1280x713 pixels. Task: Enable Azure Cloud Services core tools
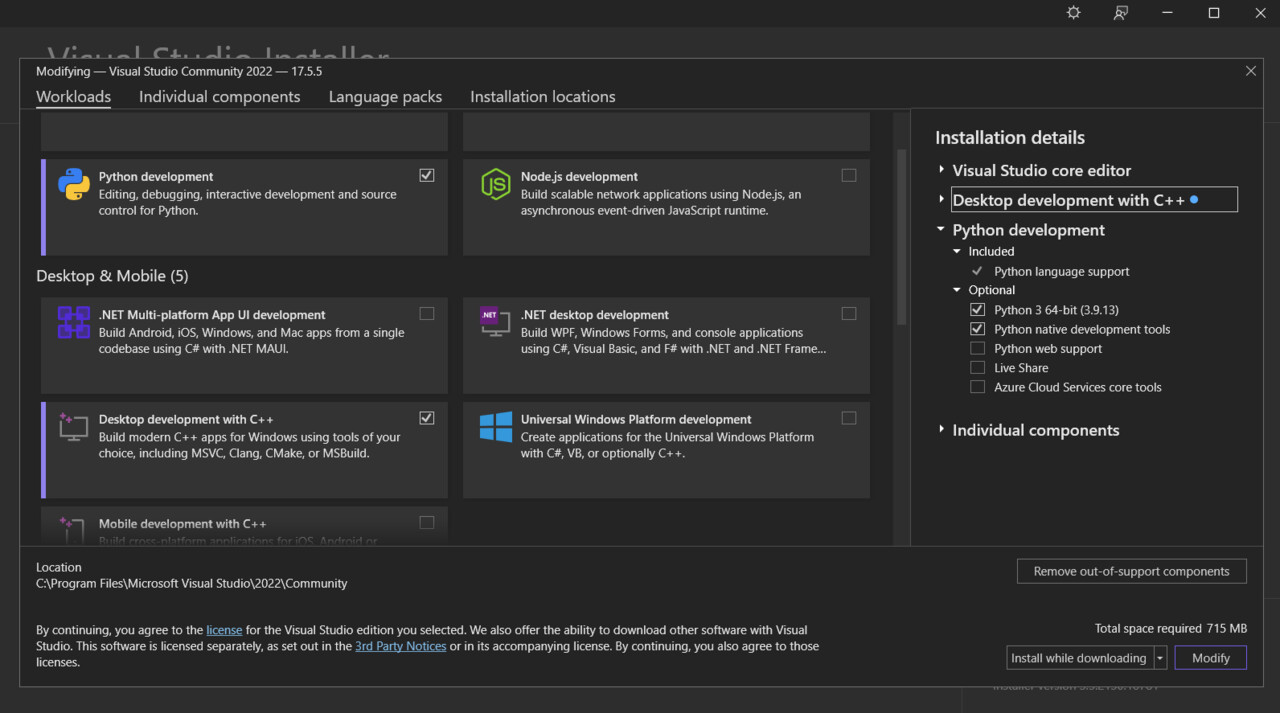977,387
